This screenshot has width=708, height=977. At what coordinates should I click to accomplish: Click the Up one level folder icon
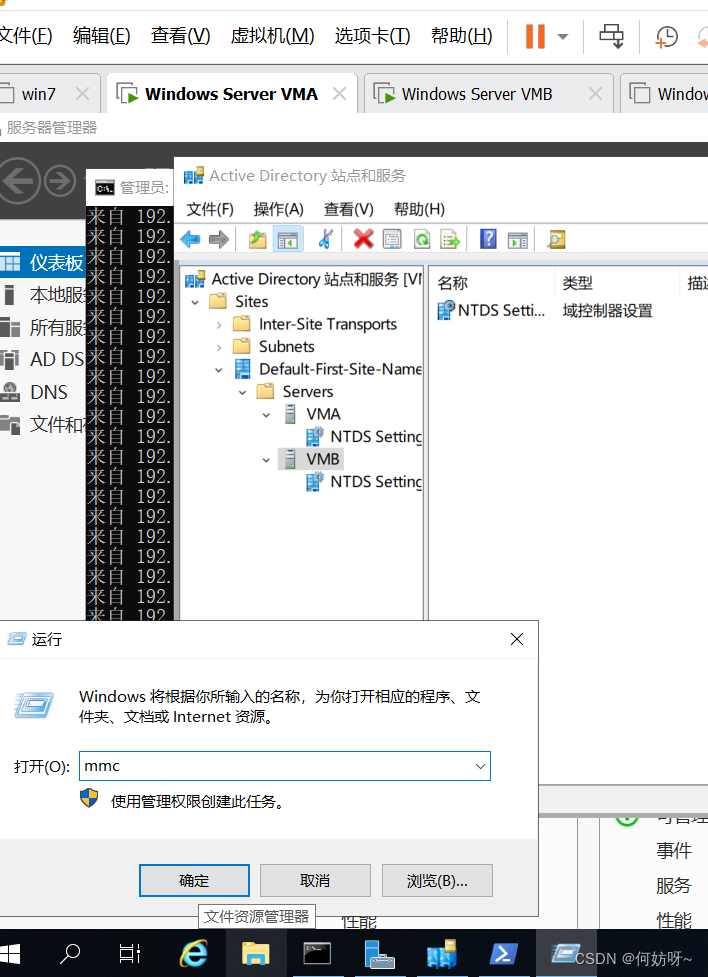coord(257,239)
